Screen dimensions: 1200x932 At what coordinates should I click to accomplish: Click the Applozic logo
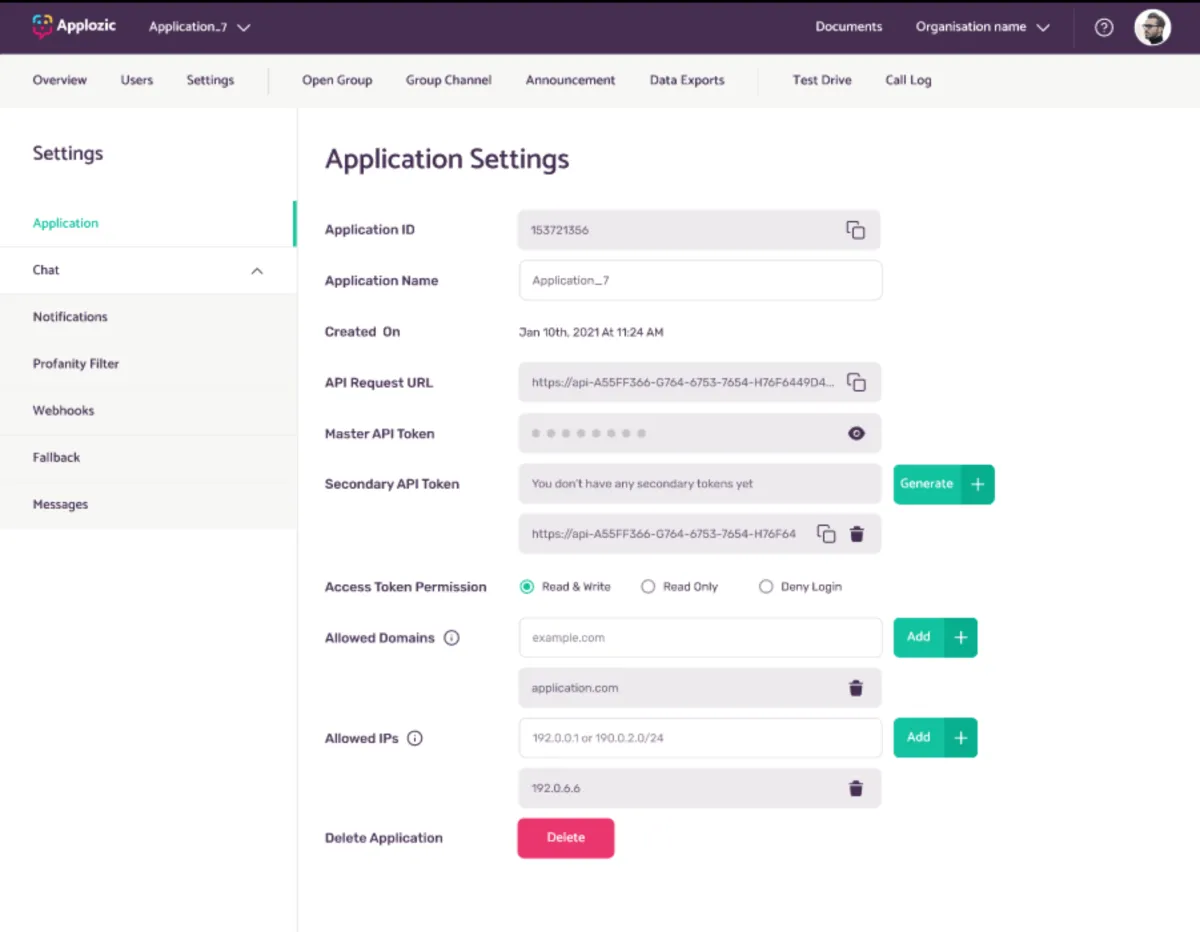[74, 26]
